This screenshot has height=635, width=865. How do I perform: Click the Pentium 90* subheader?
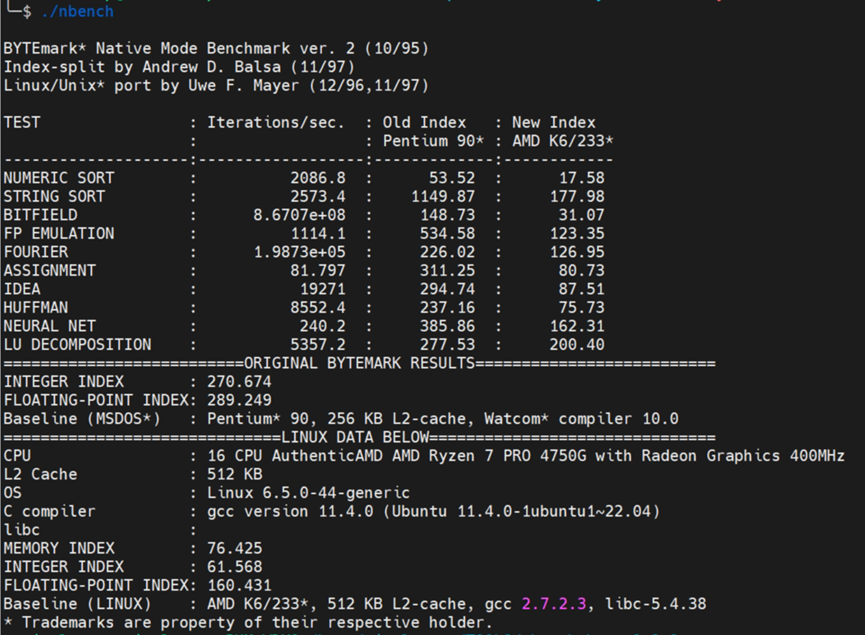433,141
